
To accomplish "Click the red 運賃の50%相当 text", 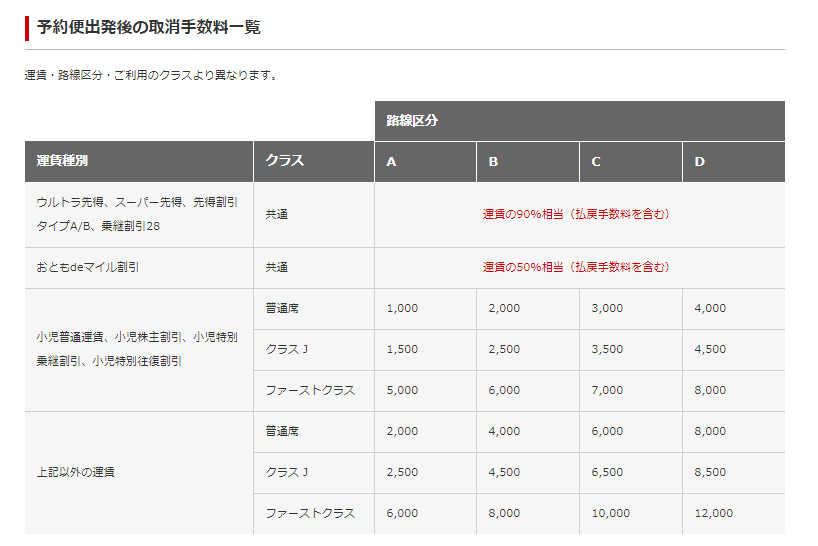I will (576, 268).
